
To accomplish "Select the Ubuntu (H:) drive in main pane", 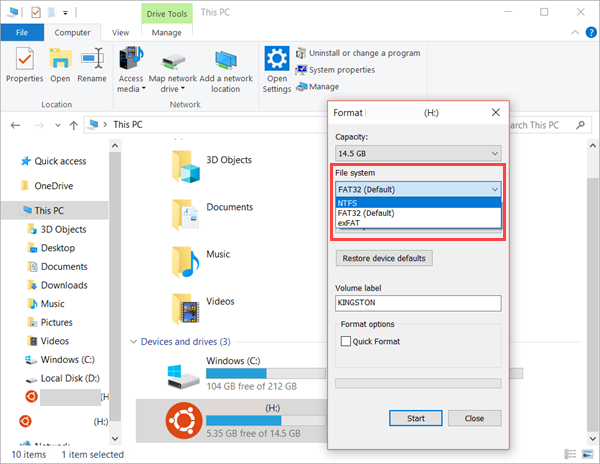I will [231, 421].
